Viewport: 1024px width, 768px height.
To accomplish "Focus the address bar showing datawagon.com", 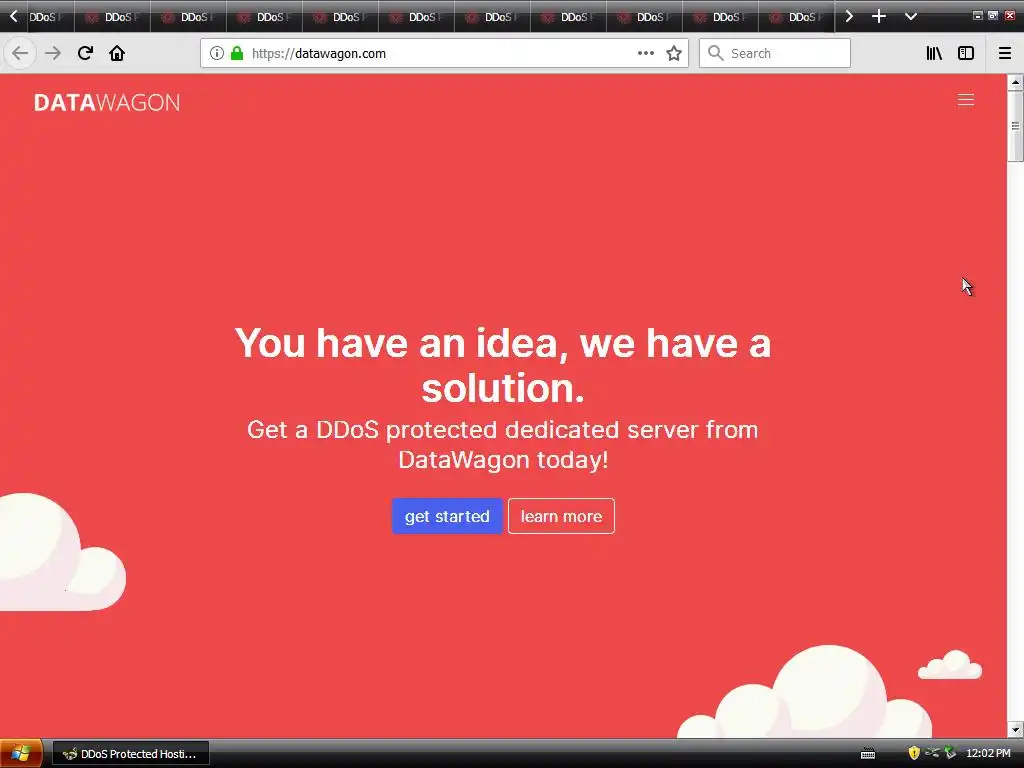I will pyautogui.click(x=444, y=54).
